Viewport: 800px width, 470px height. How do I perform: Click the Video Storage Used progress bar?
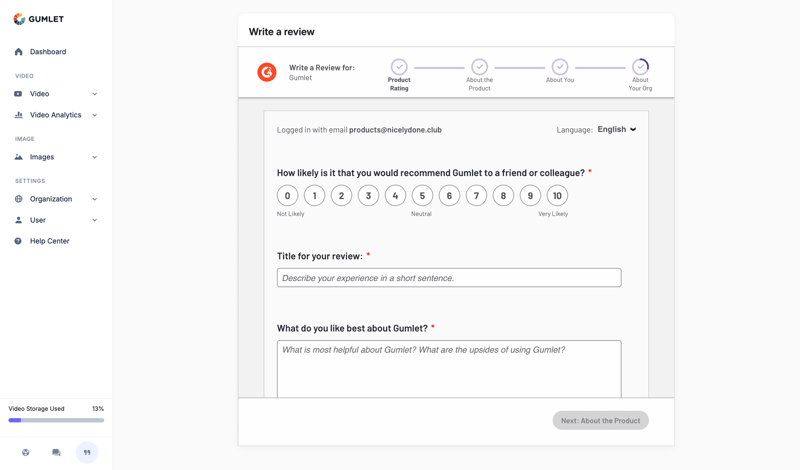pyautogui.click(x=56, y=420)
